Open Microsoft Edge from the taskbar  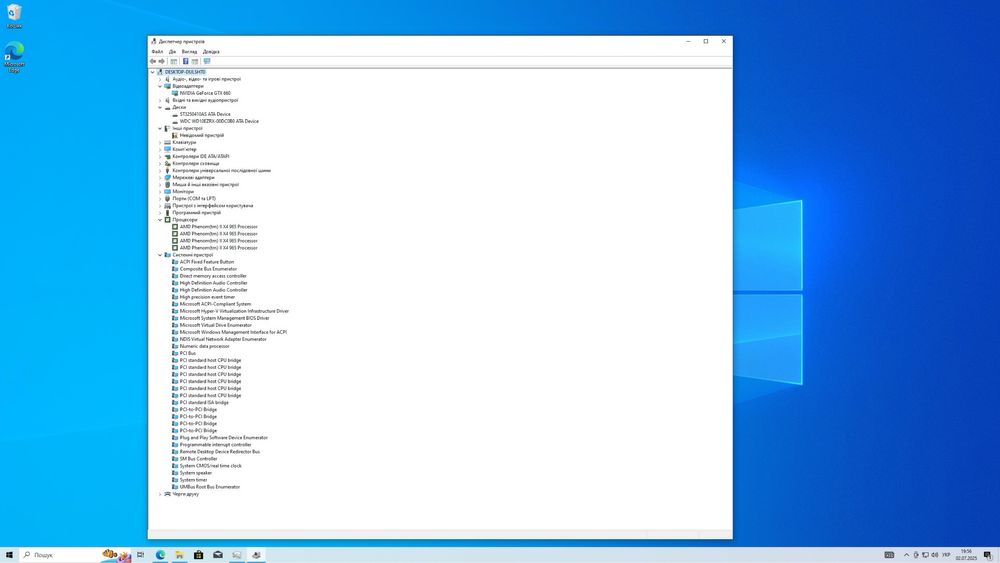[160, 555]
